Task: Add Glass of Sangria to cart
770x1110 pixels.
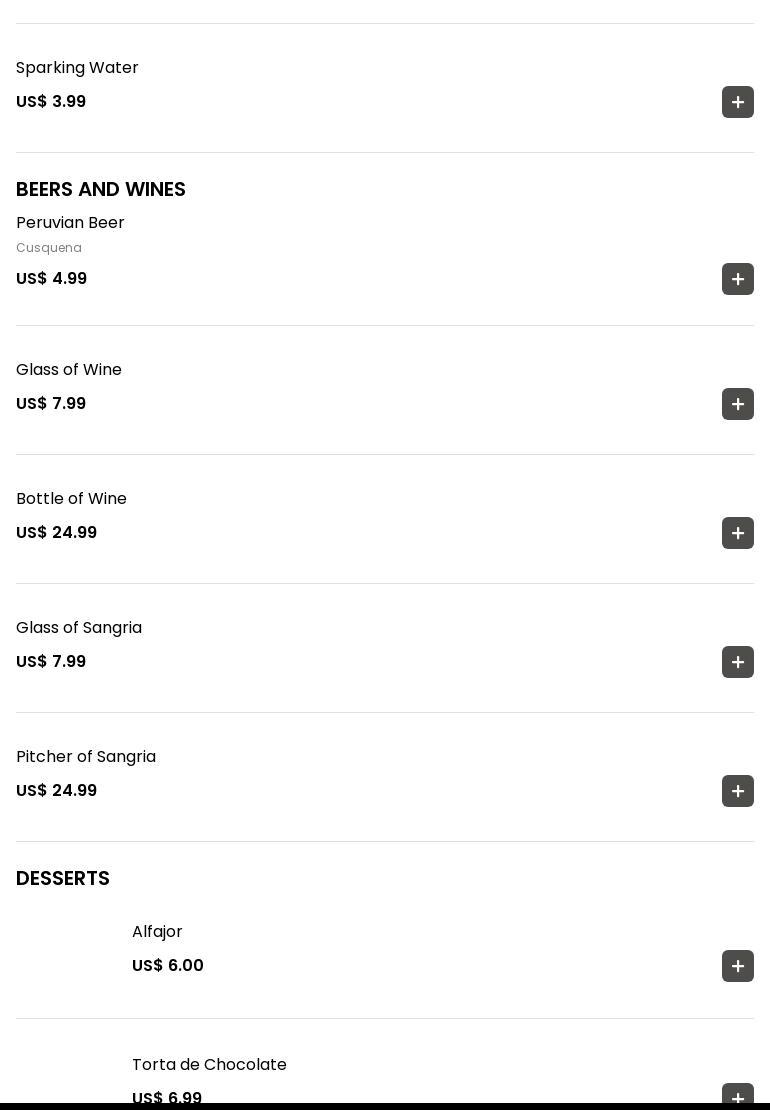Action: pos(738,662)
